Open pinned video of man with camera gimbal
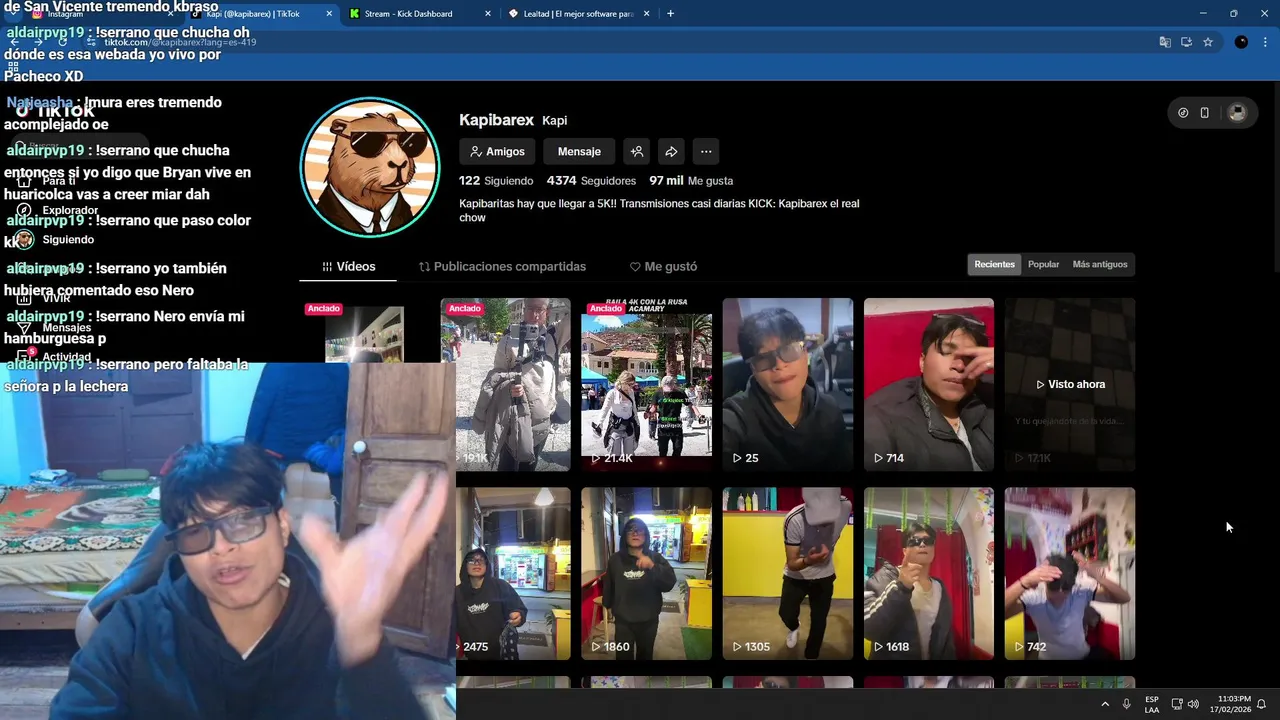This screenshot has height=720, width=1280. [505, 384]
